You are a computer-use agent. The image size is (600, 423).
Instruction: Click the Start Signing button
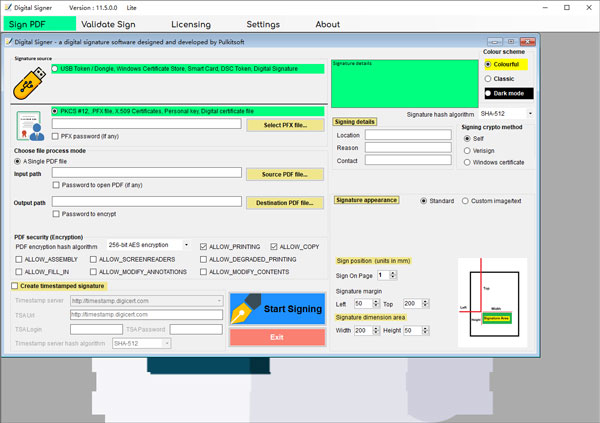[x=278, y=309]
